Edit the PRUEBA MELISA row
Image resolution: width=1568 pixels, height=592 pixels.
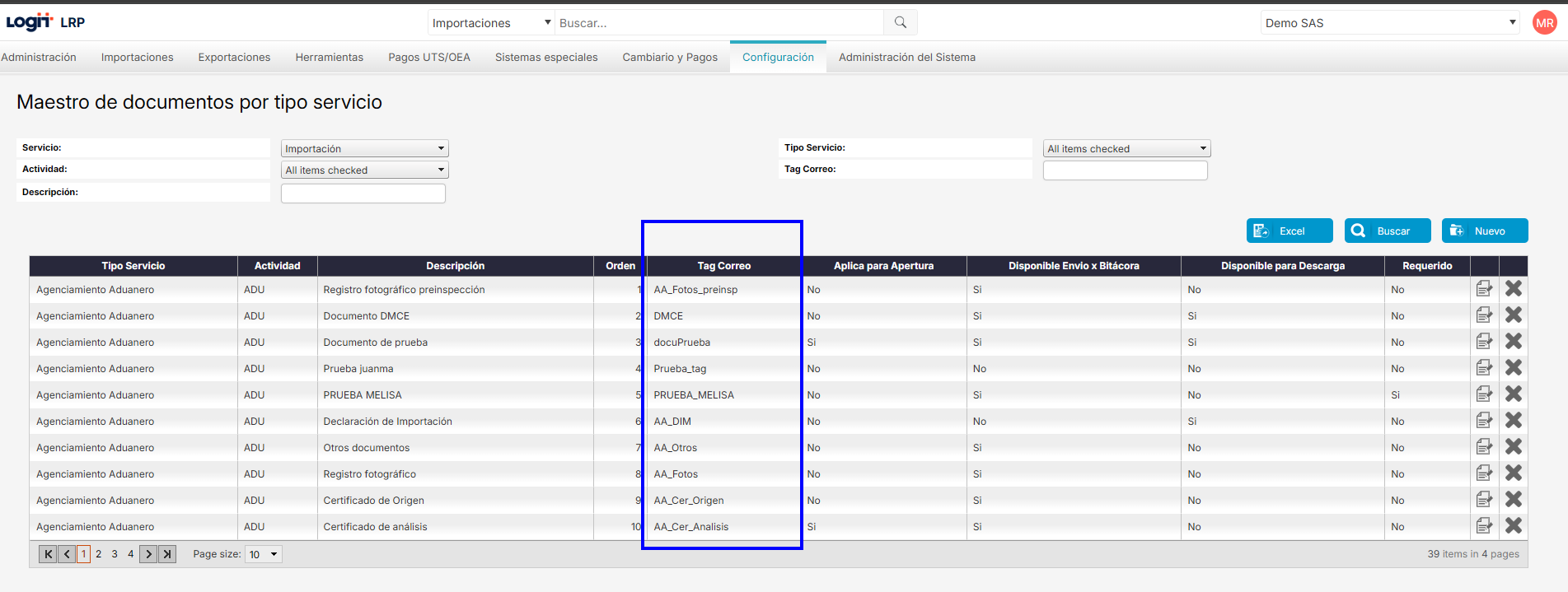click(x=1484, y=394)
